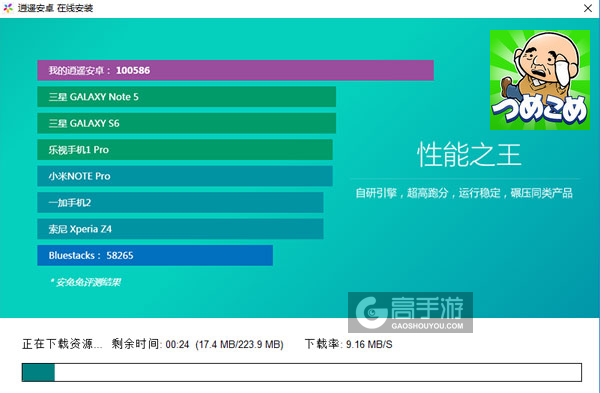The image size is (600, 393).
Task: Click the 自研引擎，超高跑分 description line
Action: 464,193
